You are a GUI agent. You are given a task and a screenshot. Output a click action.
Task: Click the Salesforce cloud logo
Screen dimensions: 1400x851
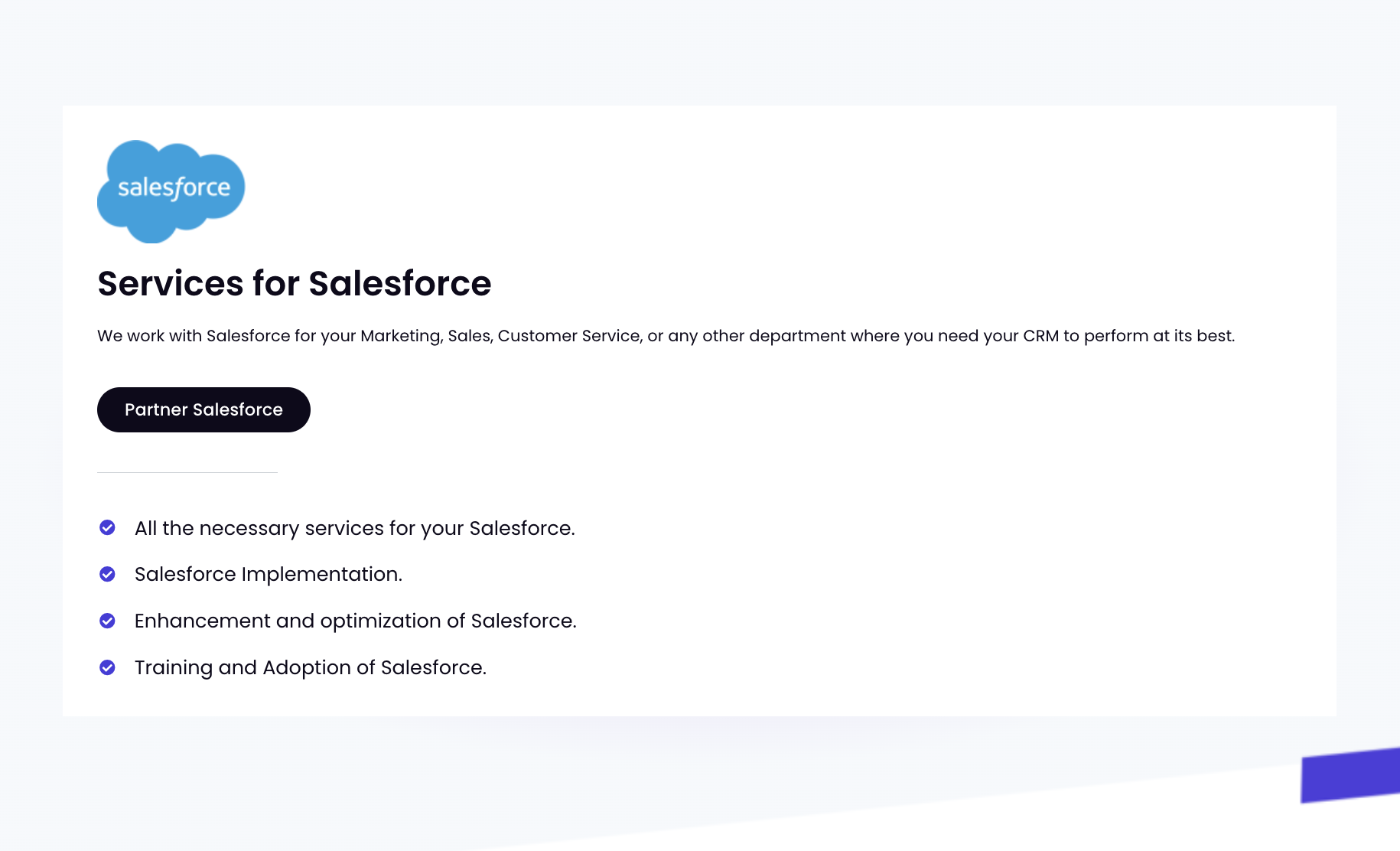[171, 191]
